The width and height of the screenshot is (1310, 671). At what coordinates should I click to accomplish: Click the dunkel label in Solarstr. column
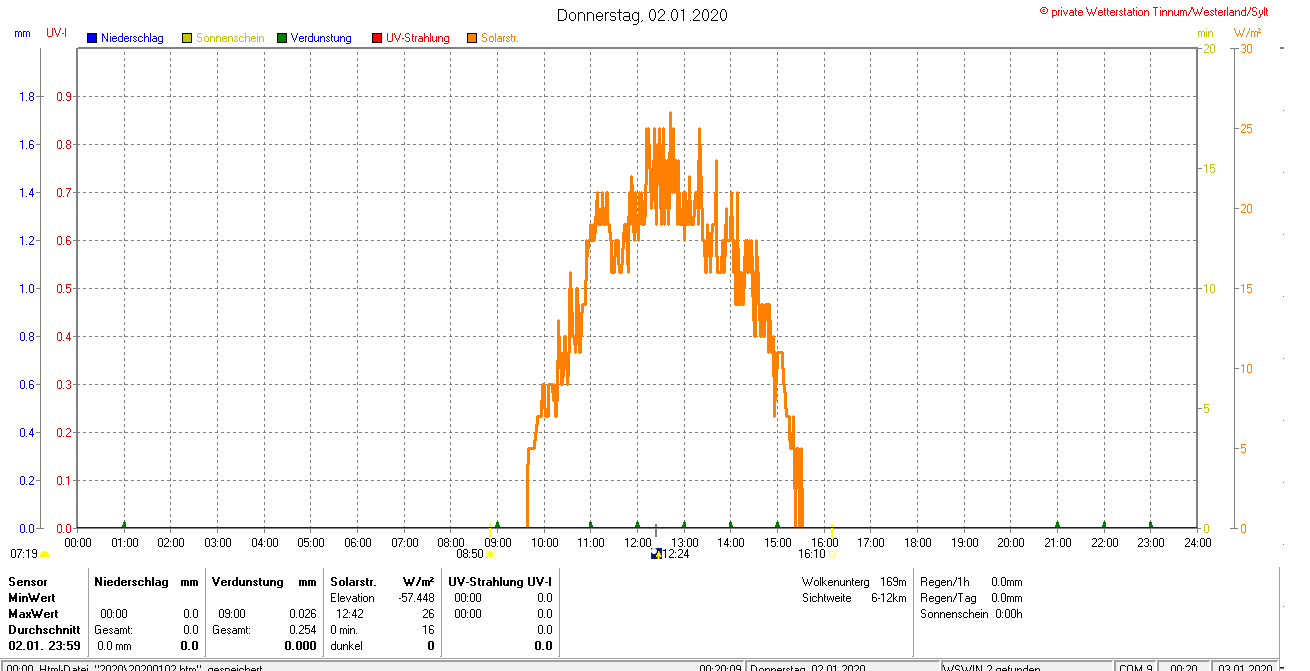pyautogui.click(x=346, y=646)
